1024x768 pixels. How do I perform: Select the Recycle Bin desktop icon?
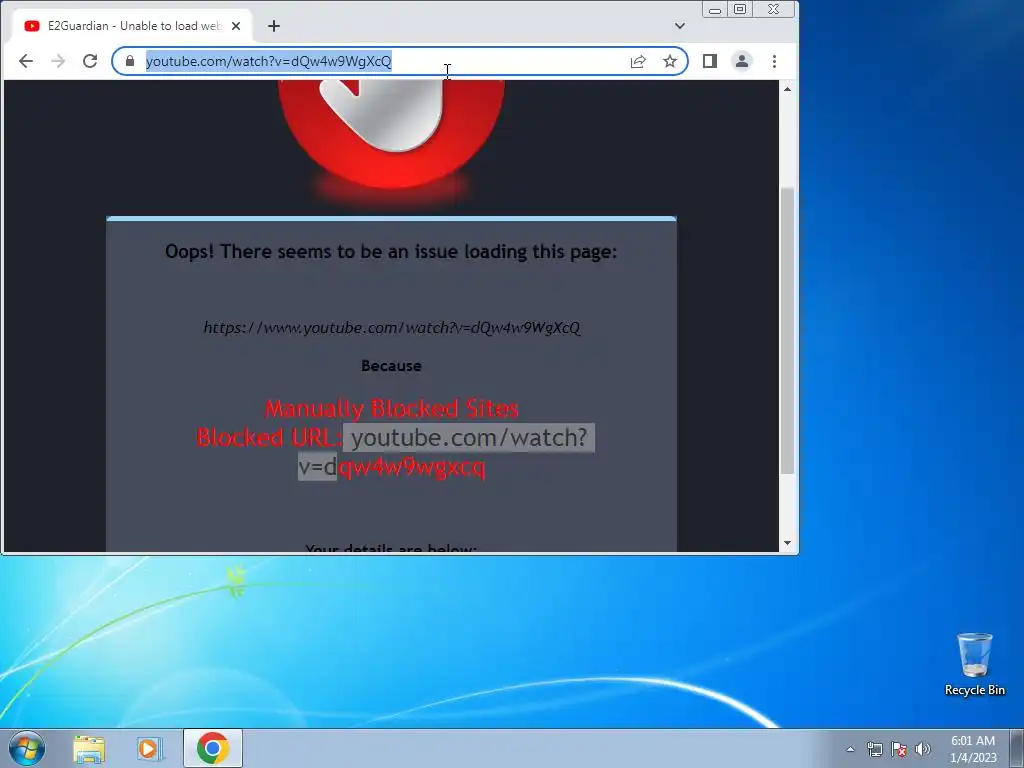(974, 665)
